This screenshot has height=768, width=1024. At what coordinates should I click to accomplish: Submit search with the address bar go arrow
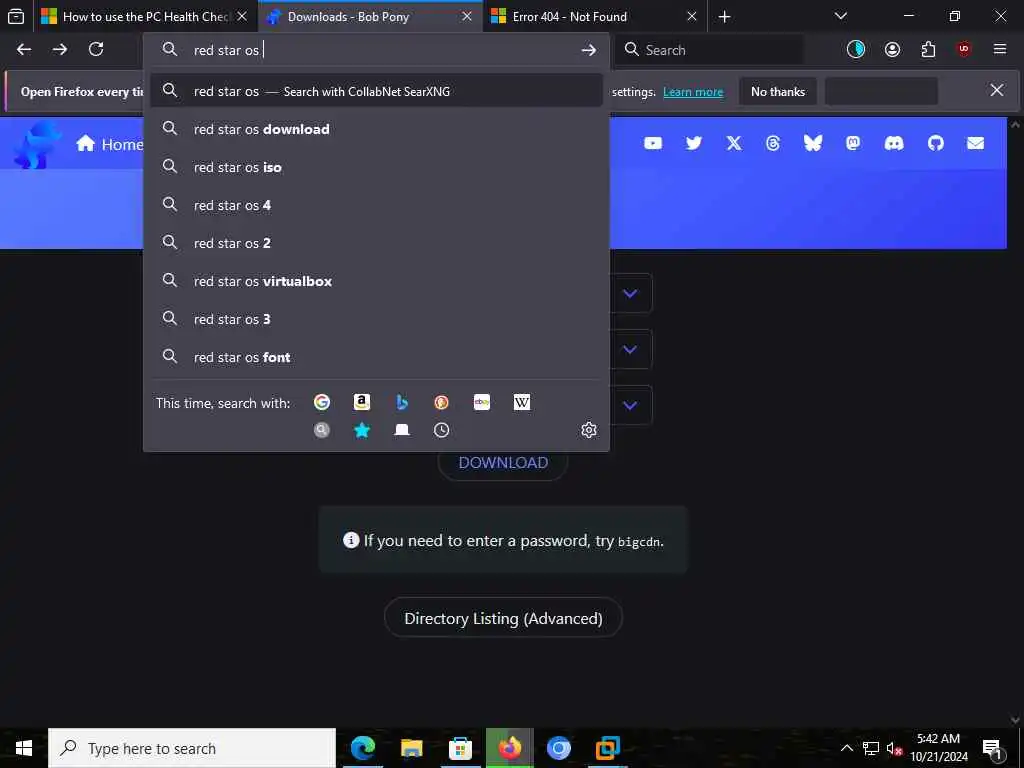[588, 50]
